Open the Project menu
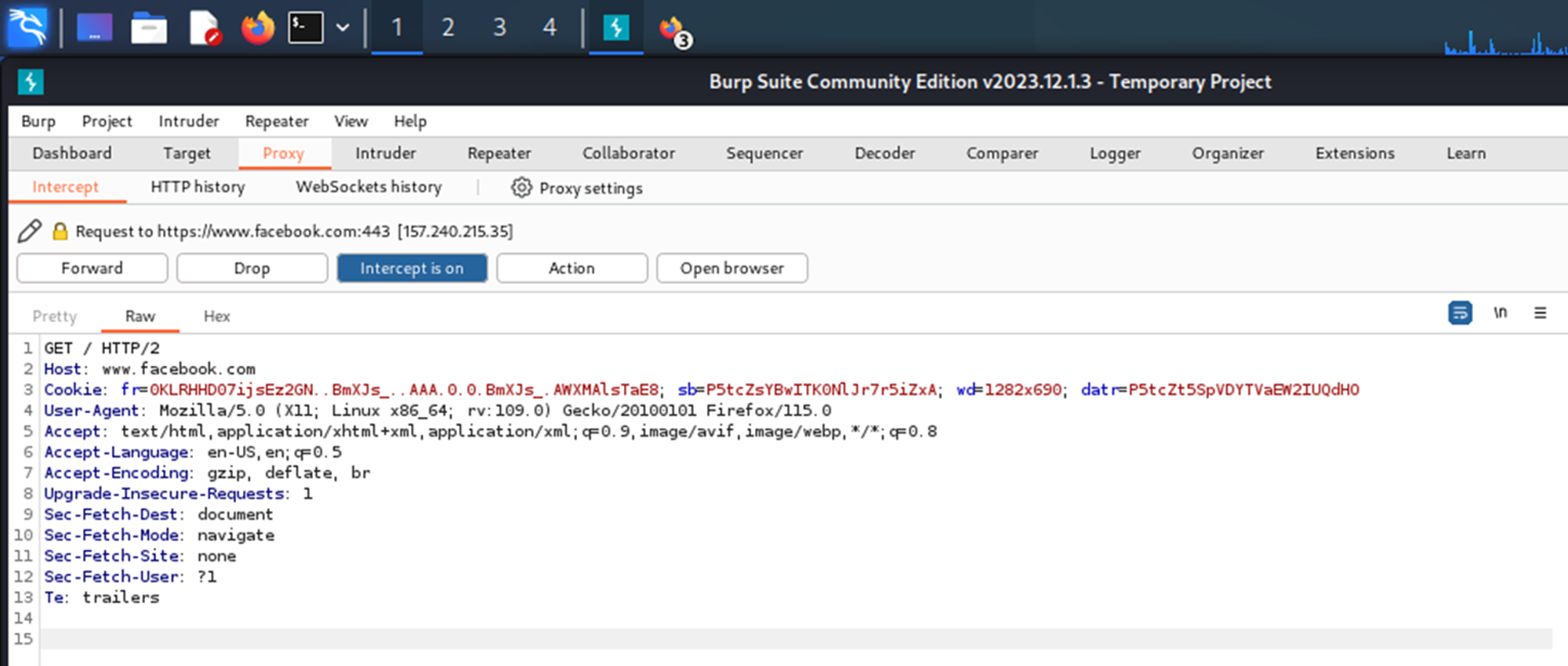Viewport: 1568px width, 666px height. pos(107,121)
